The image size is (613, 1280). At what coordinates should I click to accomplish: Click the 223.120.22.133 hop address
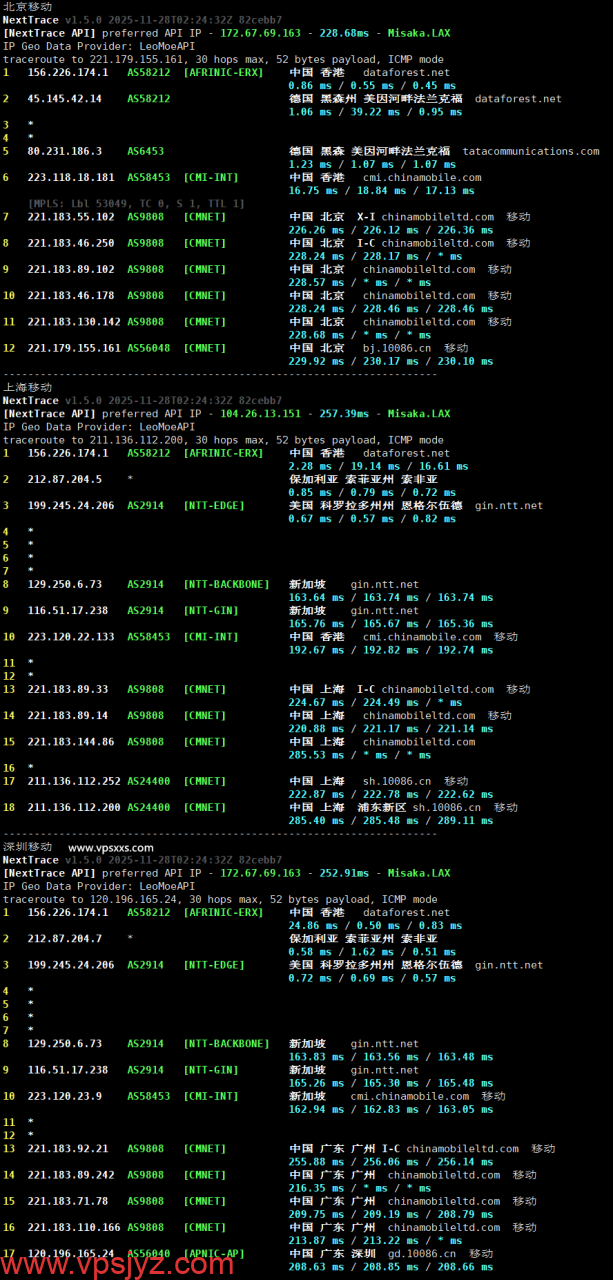coord(71,636)
